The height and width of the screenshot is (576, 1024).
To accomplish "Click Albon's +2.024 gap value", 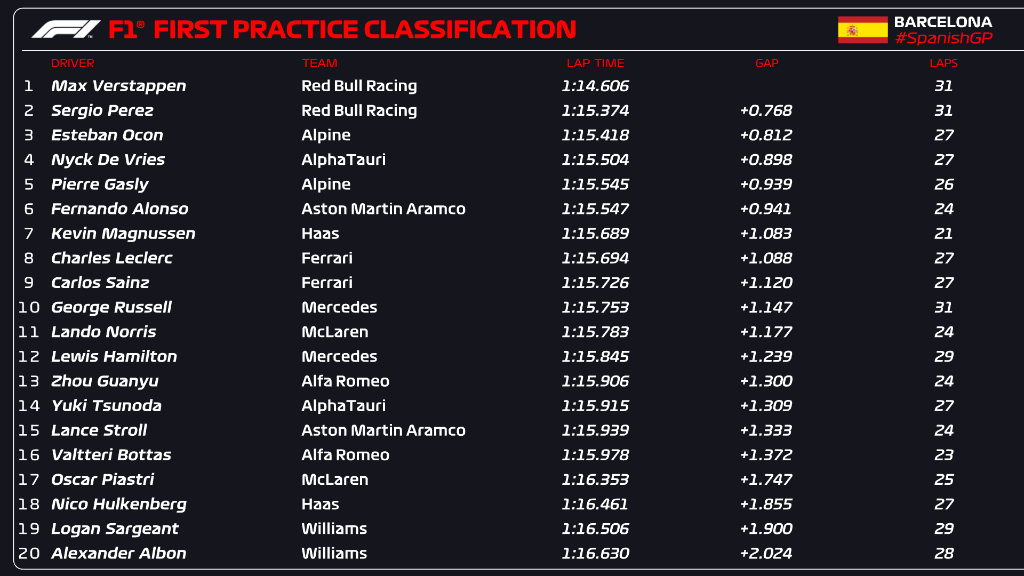I will click(x=766, y=554).
